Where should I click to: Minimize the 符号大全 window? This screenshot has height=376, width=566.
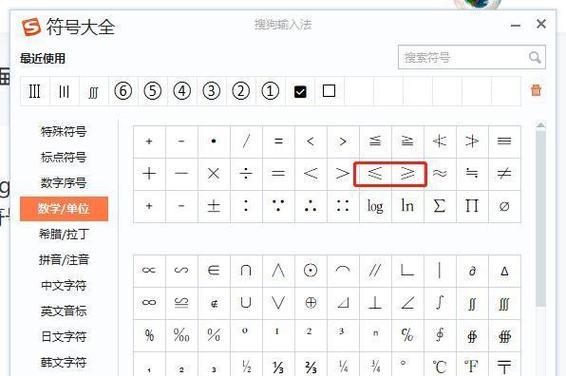[516, 25]
